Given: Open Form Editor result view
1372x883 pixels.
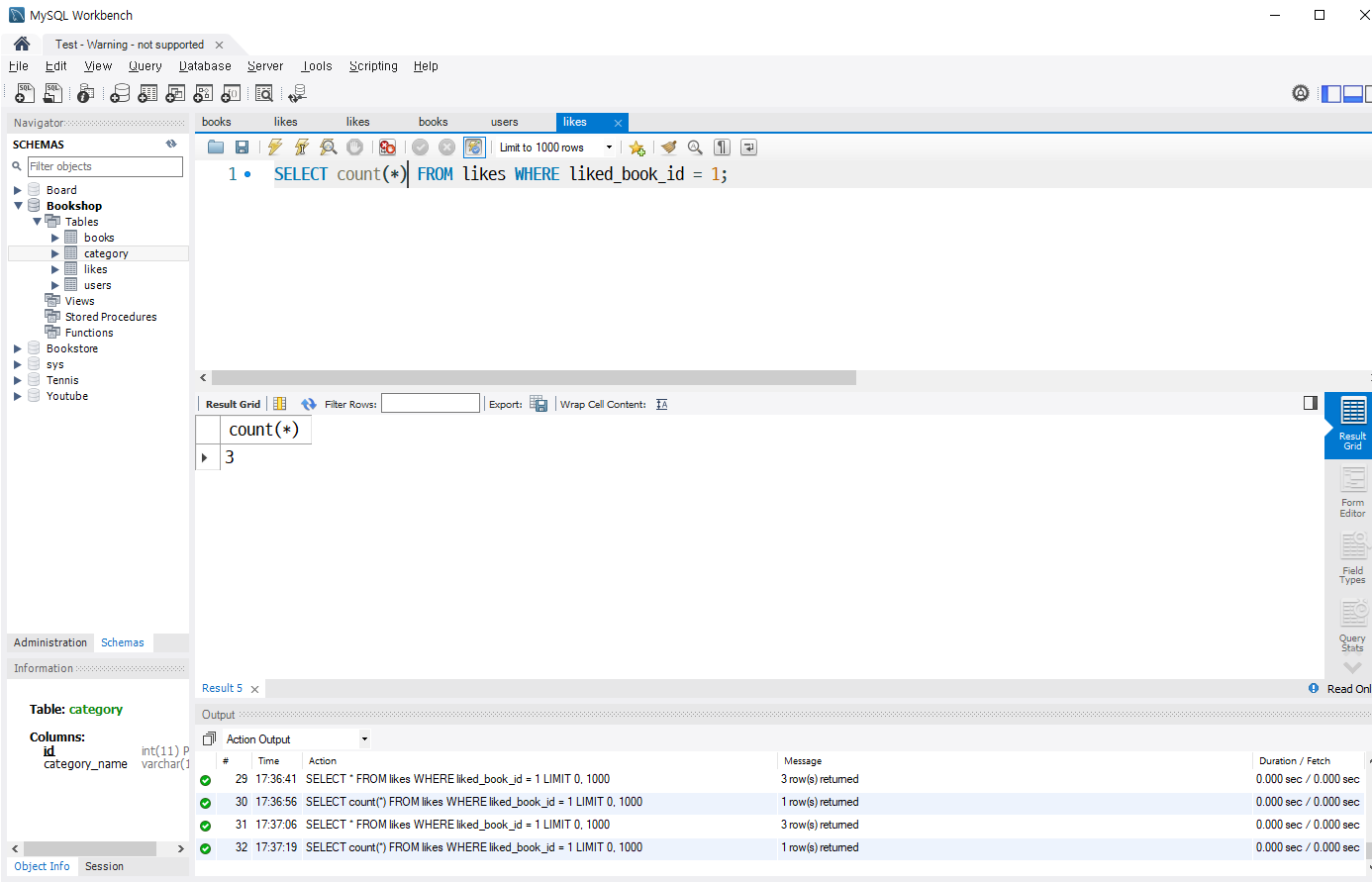Looking at the screenshot, I should point(1352,493).
